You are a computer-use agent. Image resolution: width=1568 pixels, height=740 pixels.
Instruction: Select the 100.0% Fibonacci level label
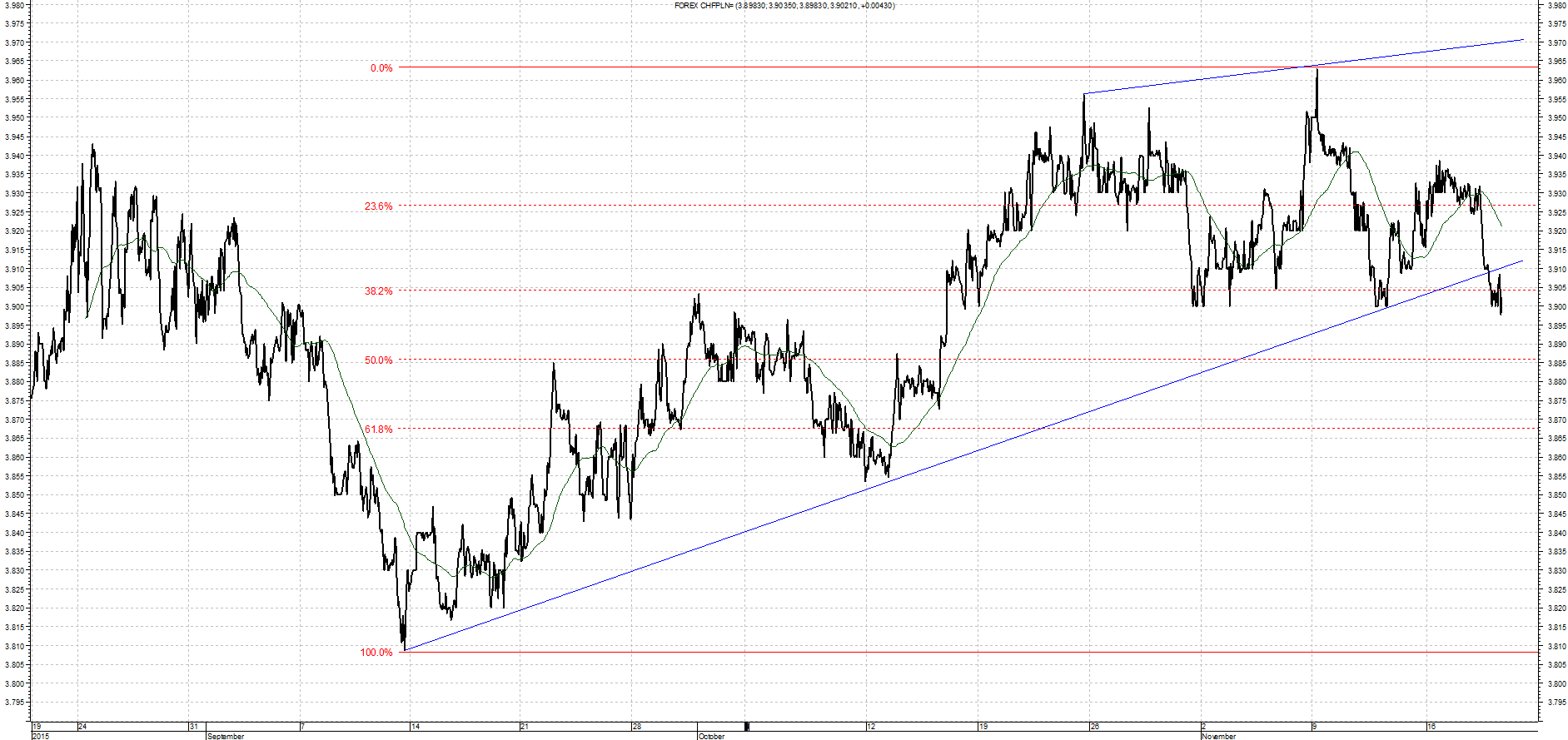point(376,653)
